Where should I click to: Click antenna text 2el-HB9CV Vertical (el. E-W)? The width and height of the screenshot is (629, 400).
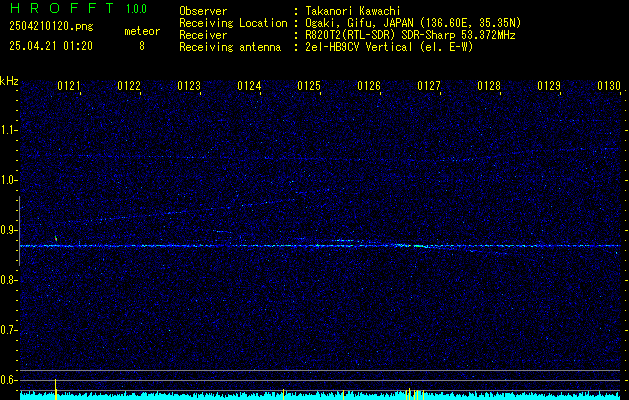click(x=389, y=47)
